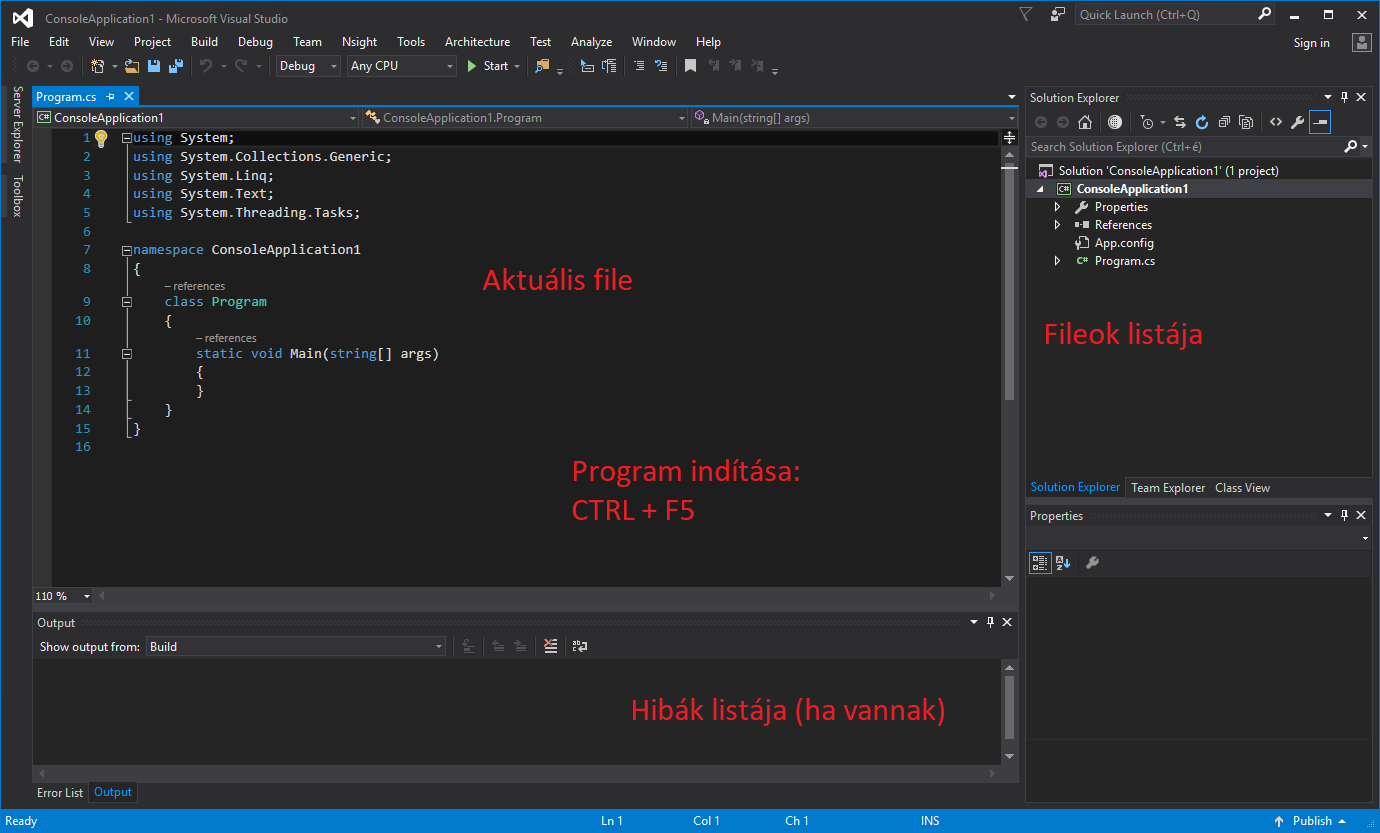Toggle the pin on Program.cs tab
The image size is (1380, 833).
pyautogui.click(x=111, y=97)
